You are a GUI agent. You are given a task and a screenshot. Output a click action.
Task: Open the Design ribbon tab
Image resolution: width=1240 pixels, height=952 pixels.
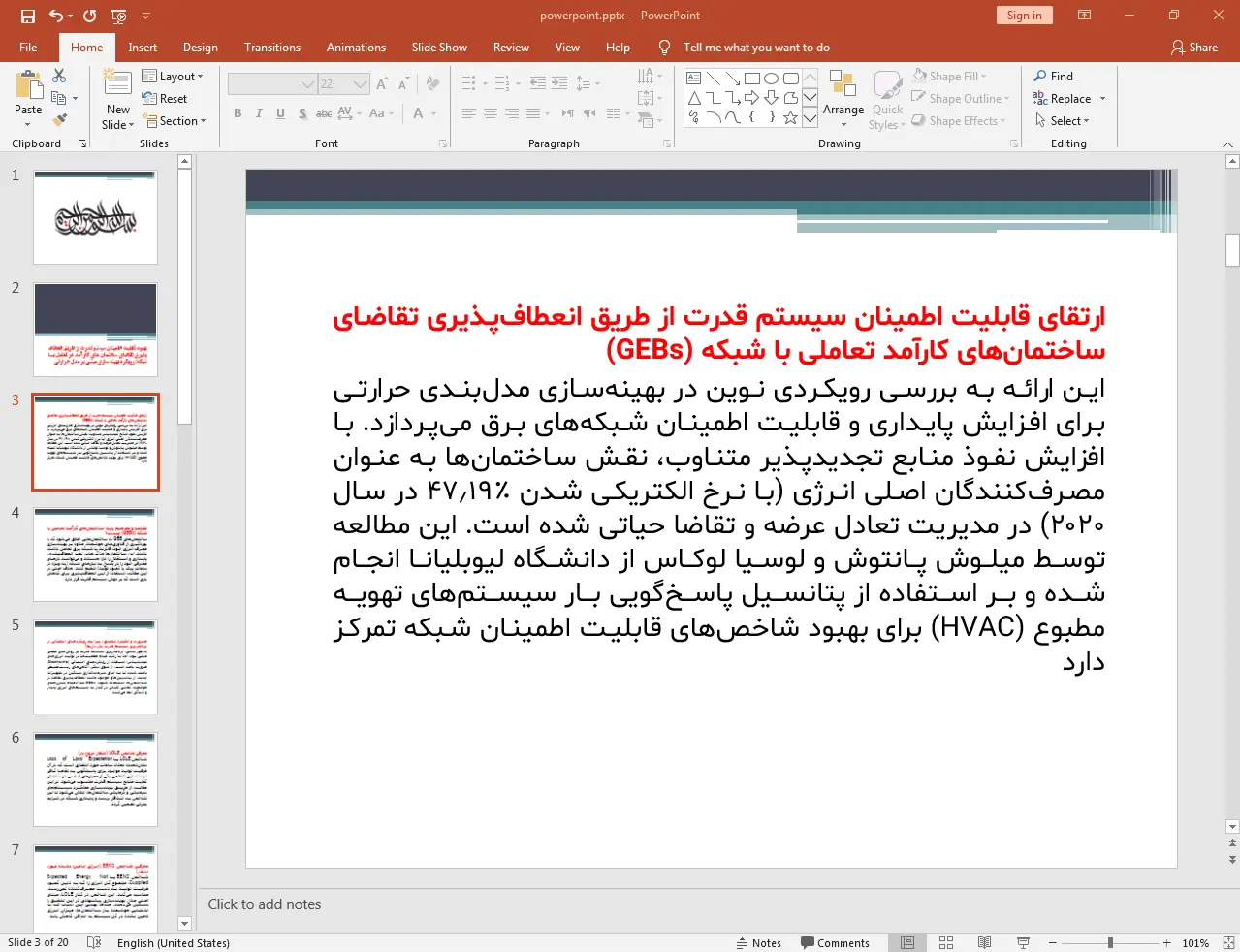(x=201, y=48)
